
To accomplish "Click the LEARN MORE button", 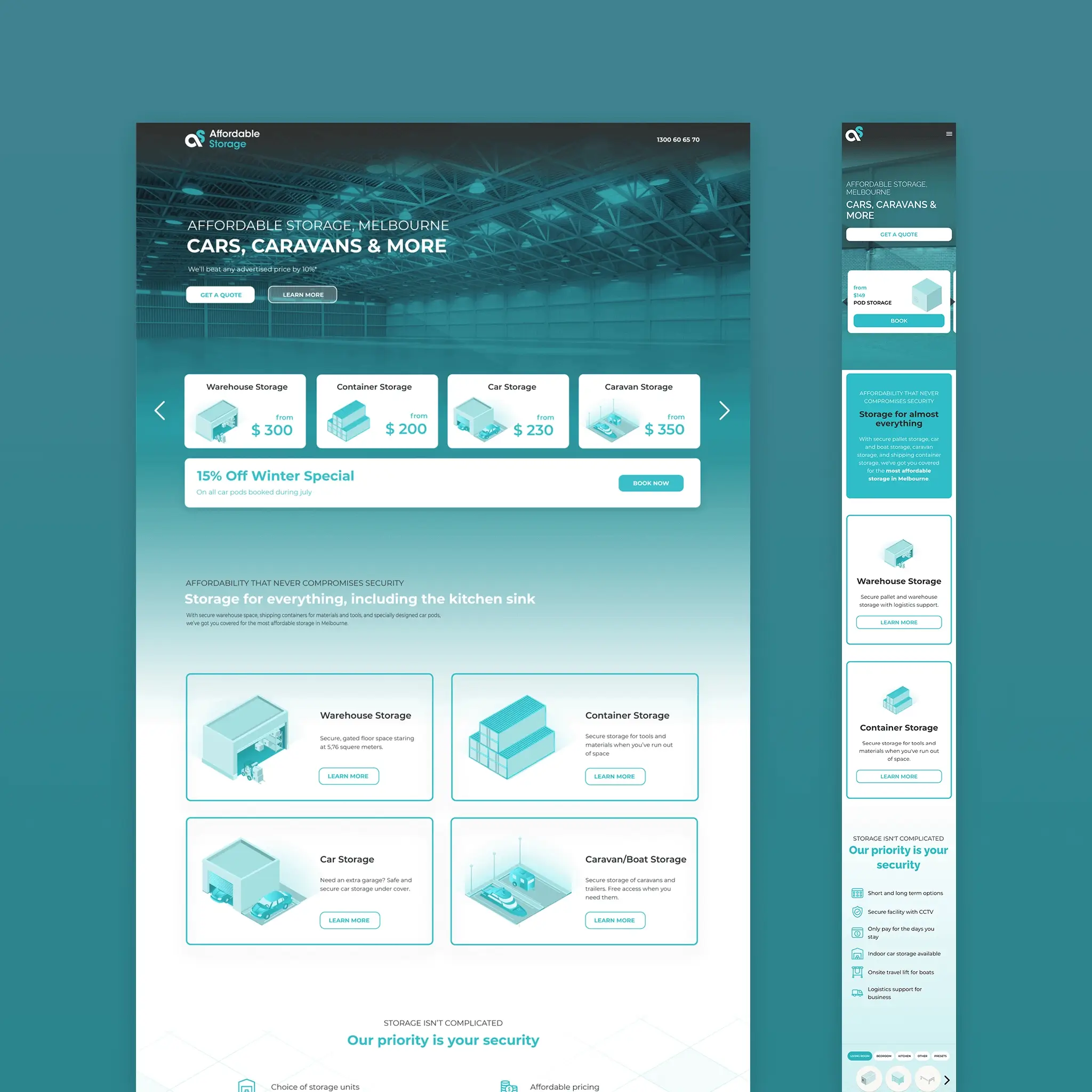I will (x=302, y=294).
